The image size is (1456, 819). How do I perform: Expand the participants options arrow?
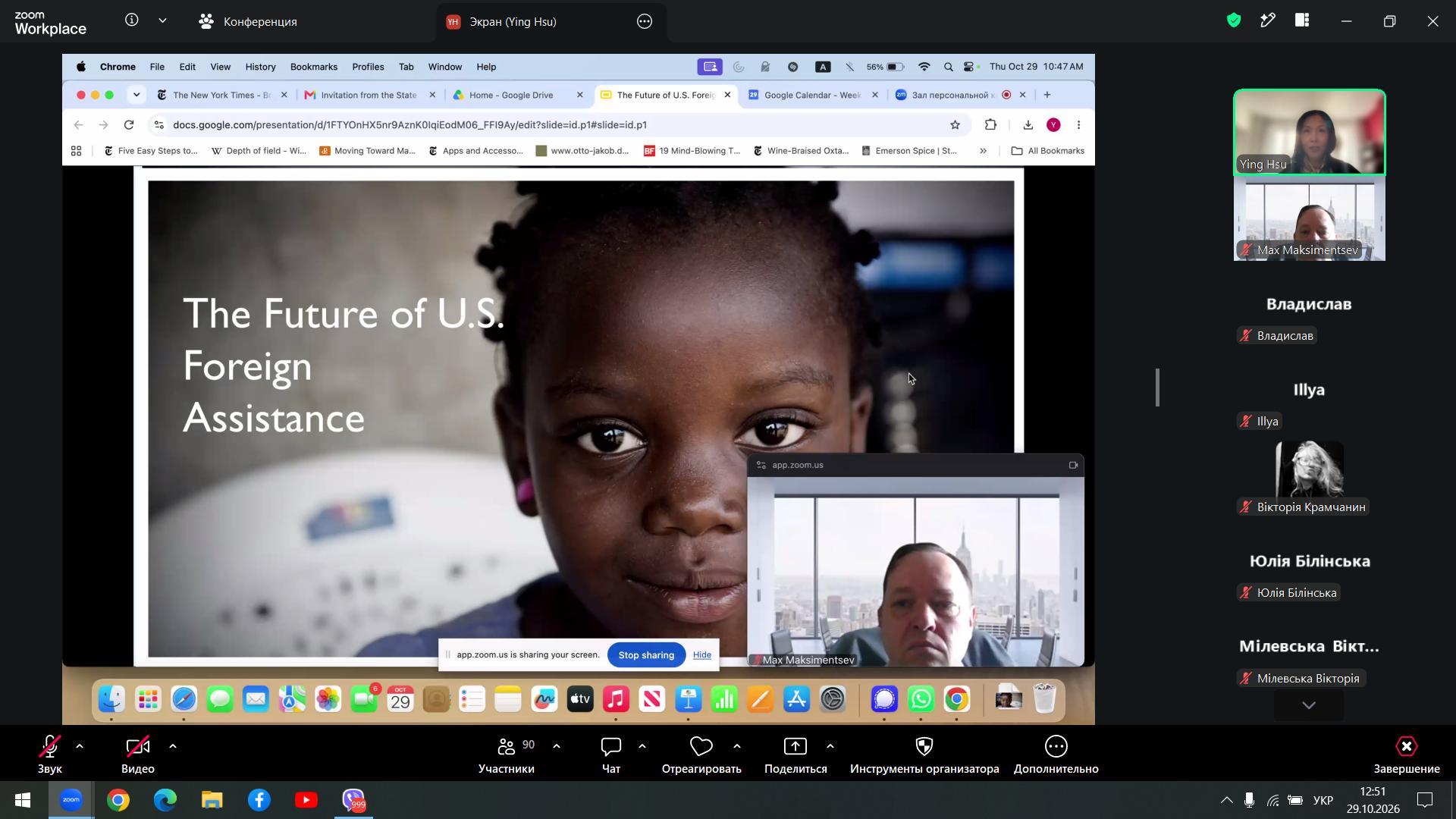pyautogui.click(x=557, y=746)
